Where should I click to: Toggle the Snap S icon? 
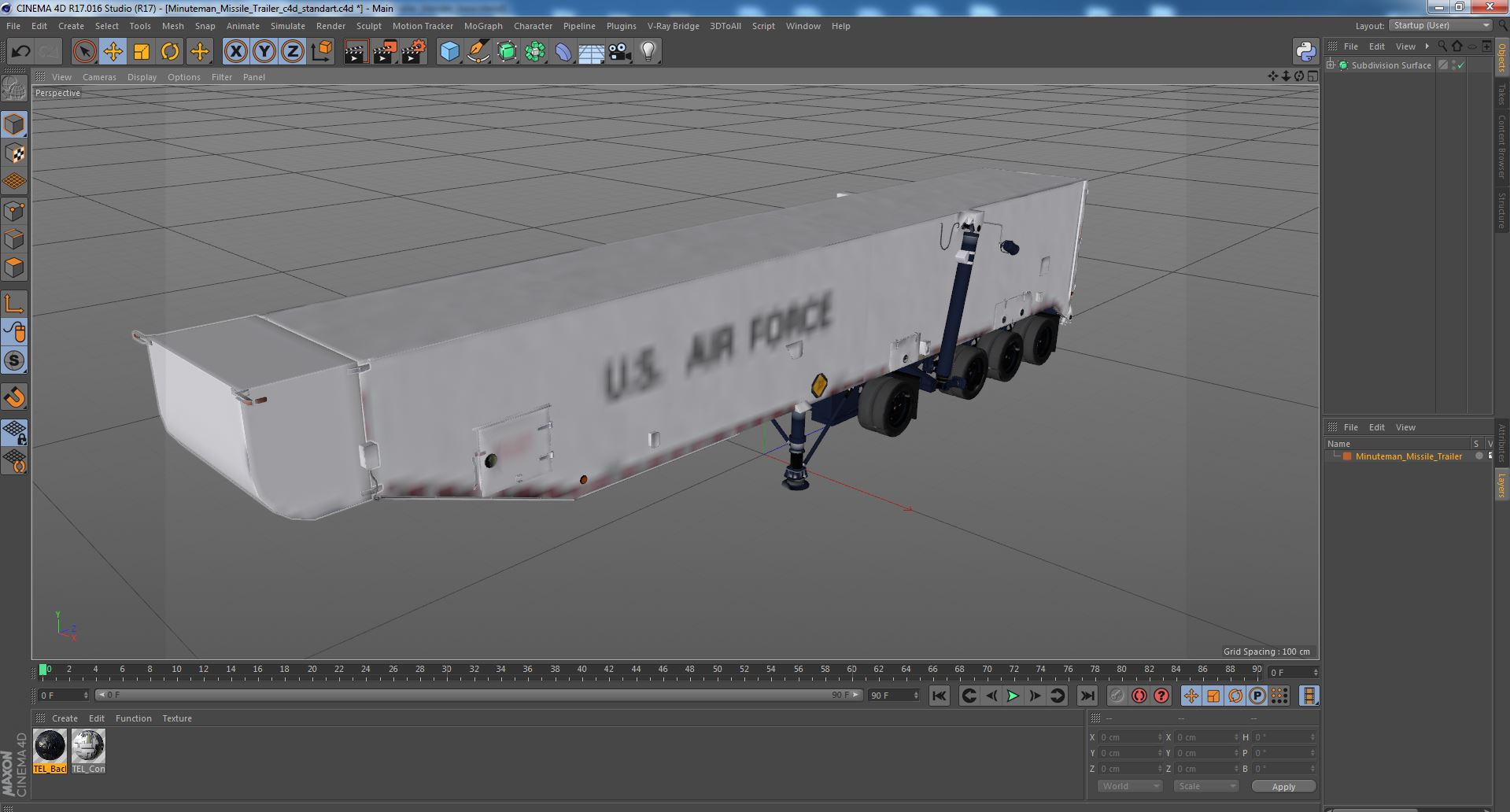click(x=14, y=360)
